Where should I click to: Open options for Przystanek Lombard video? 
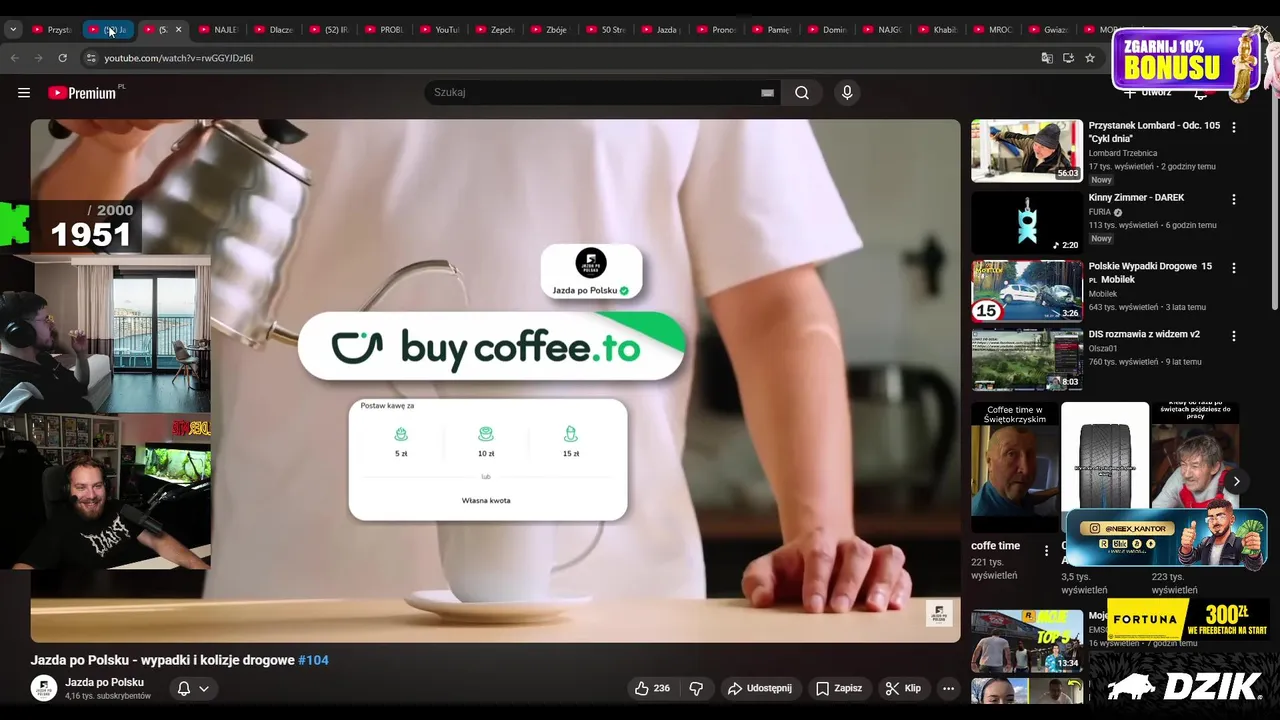click(1234, 127)
